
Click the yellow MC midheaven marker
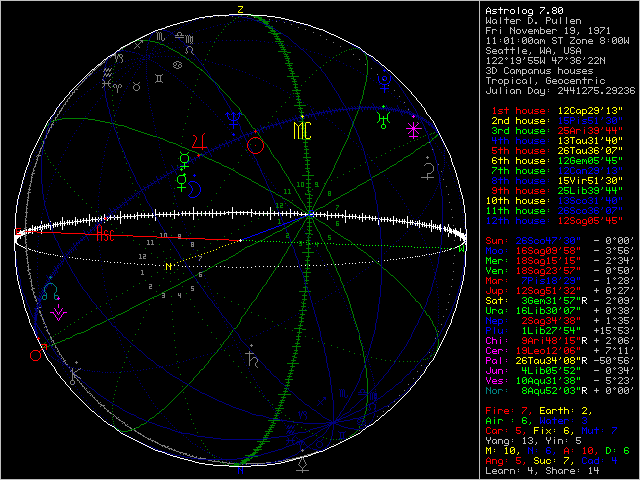[x=301, y=130]
